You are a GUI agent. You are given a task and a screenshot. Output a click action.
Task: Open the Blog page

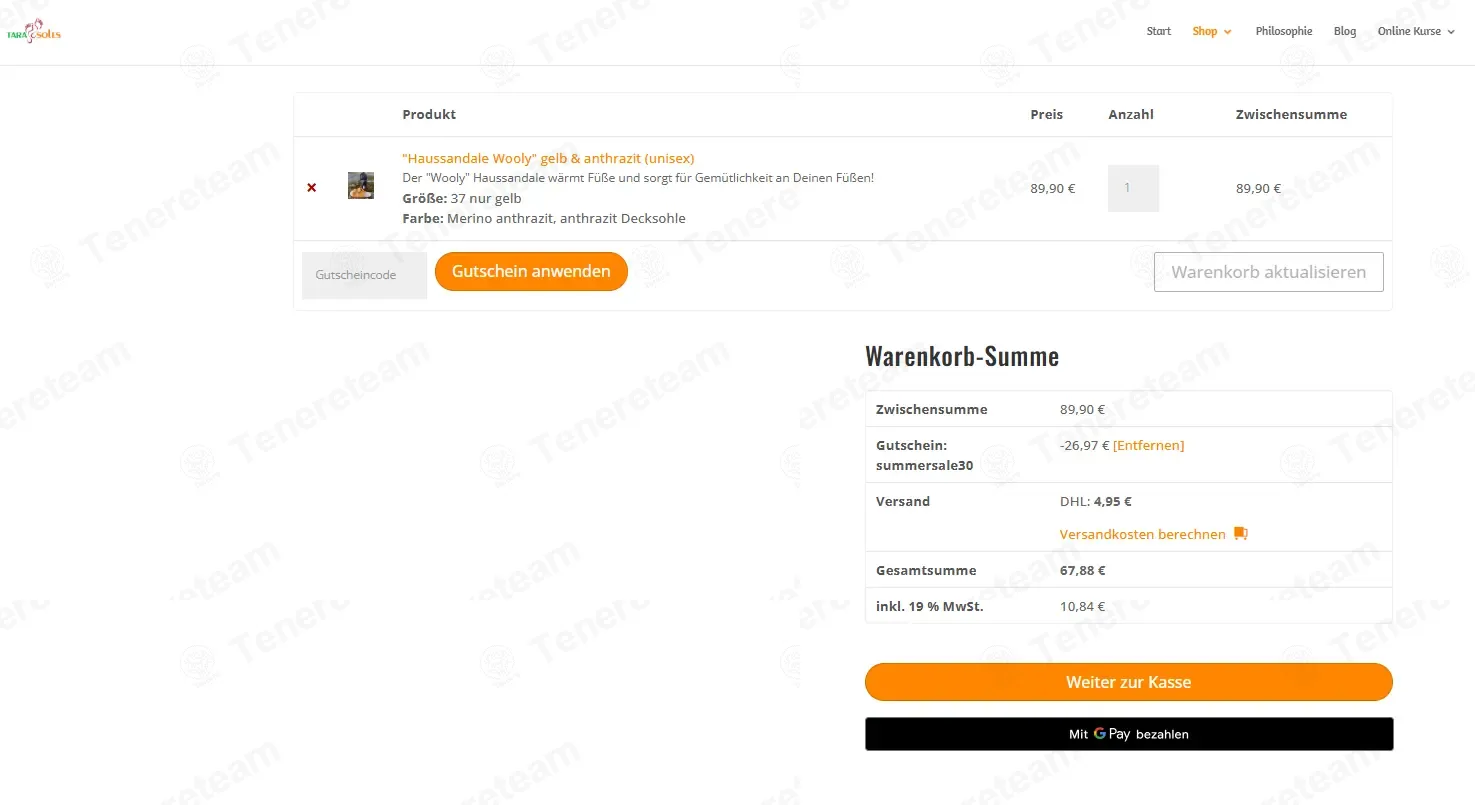click(x=1345, y=31)
